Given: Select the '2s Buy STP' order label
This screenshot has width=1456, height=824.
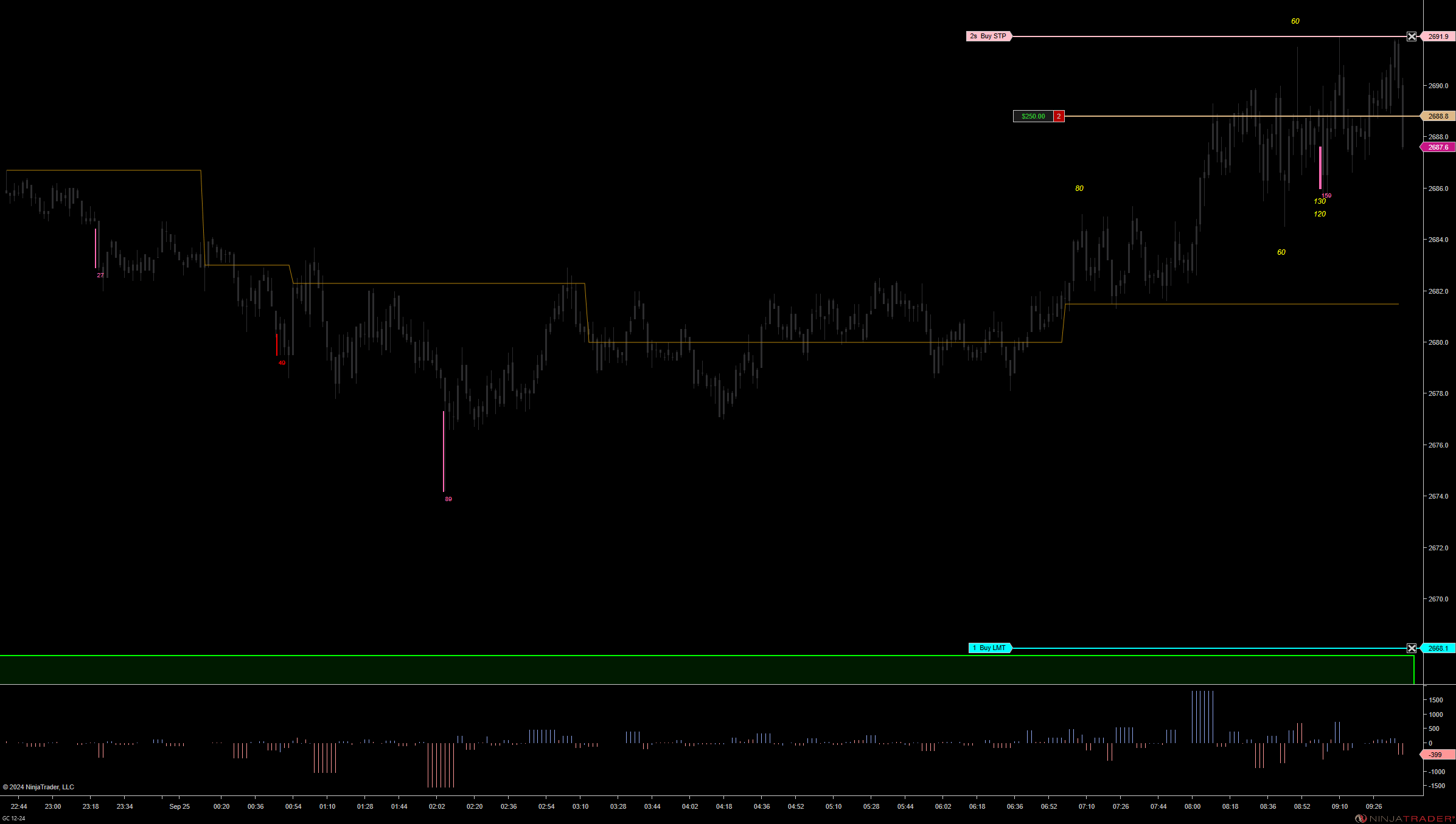Looking at the screenshot, I should pyautogui.click(x=988, y=36).
